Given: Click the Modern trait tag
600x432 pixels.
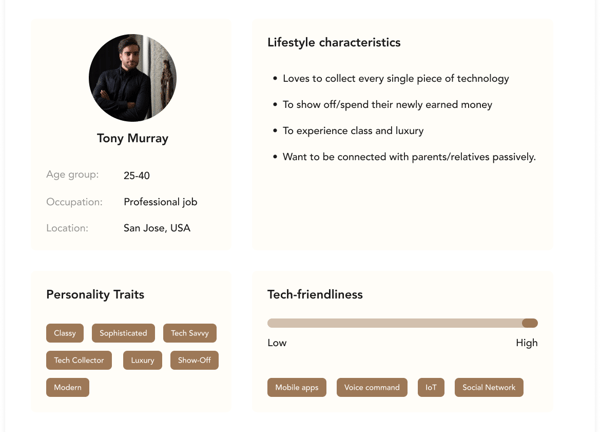Looking at the screenshot, I should coord(68,387).
